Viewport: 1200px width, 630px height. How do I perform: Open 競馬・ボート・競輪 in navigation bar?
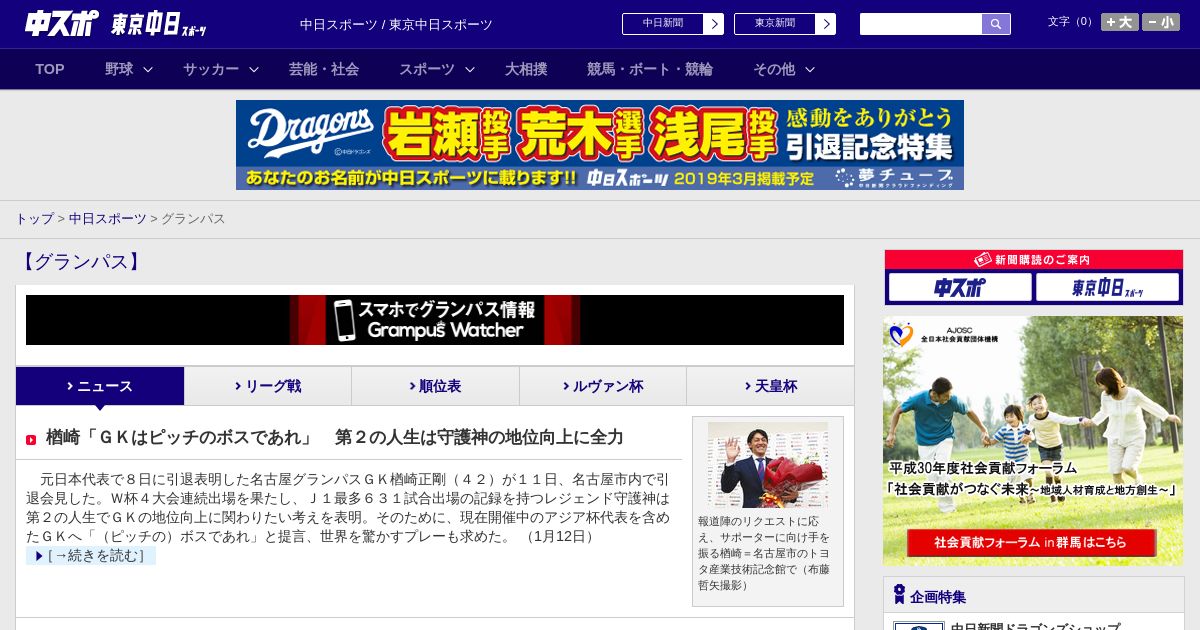point(650,69)
